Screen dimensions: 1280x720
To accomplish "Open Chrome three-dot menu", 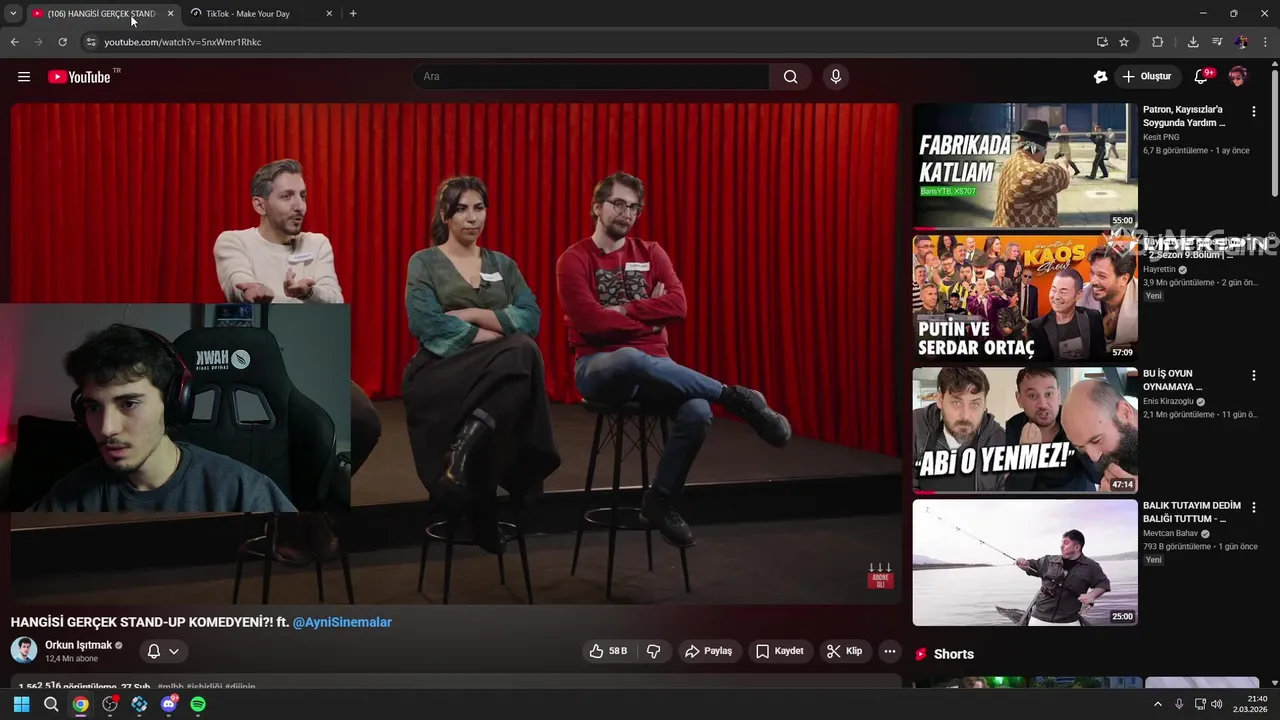I will pos(1265,42).
